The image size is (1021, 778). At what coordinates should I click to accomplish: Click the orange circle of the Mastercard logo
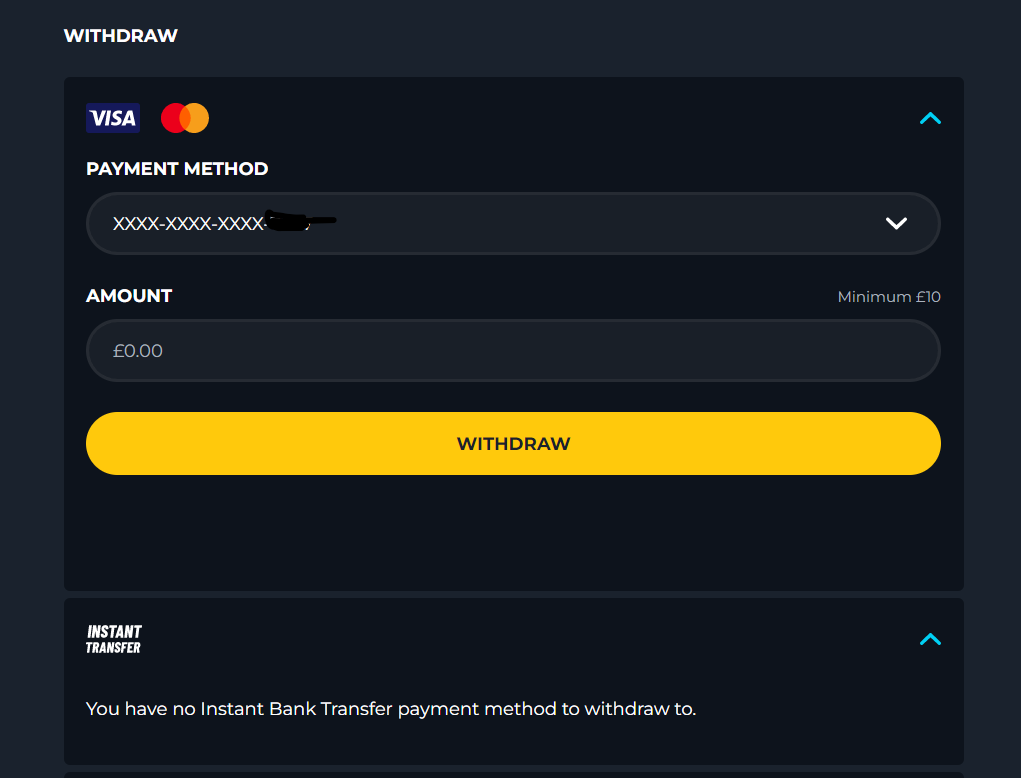pos(197,118)
